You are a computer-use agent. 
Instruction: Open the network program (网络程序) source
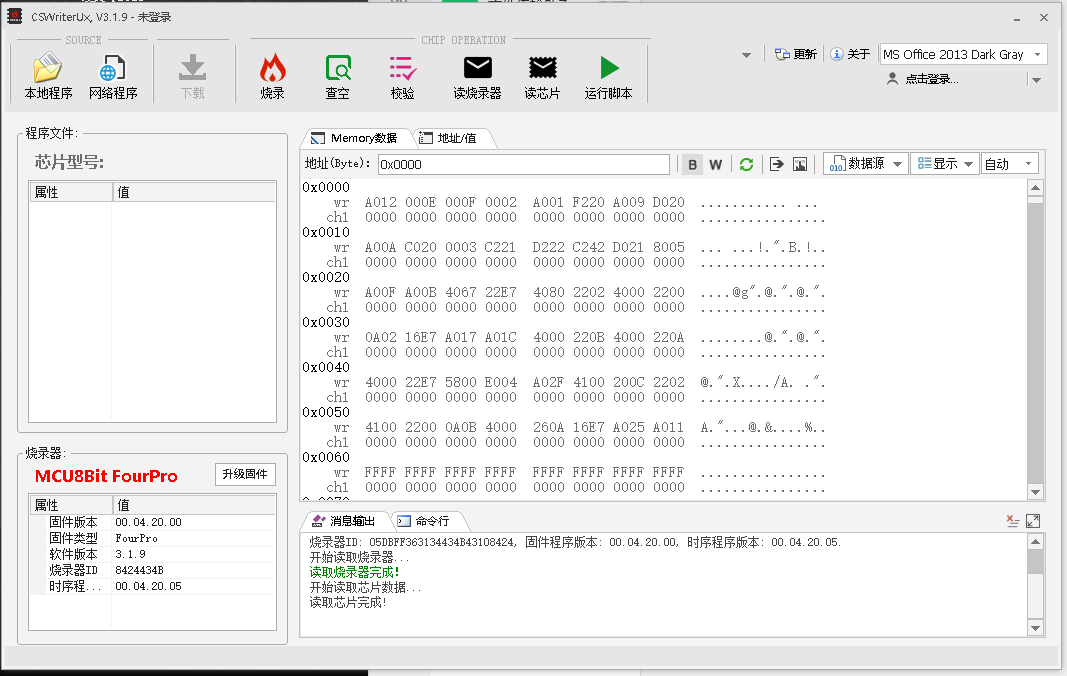[x=113, y=76]
